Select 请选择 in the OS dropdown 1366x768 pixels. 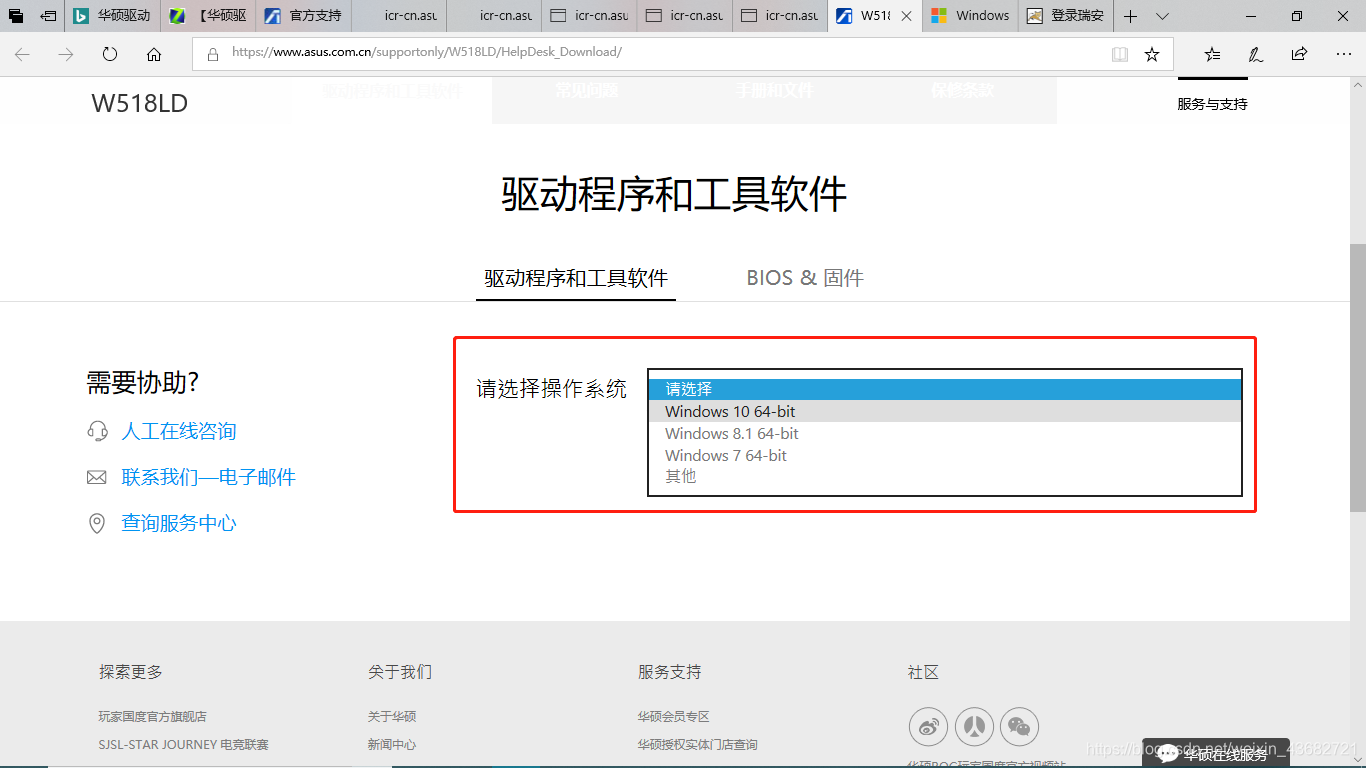(x=944, y=389)
